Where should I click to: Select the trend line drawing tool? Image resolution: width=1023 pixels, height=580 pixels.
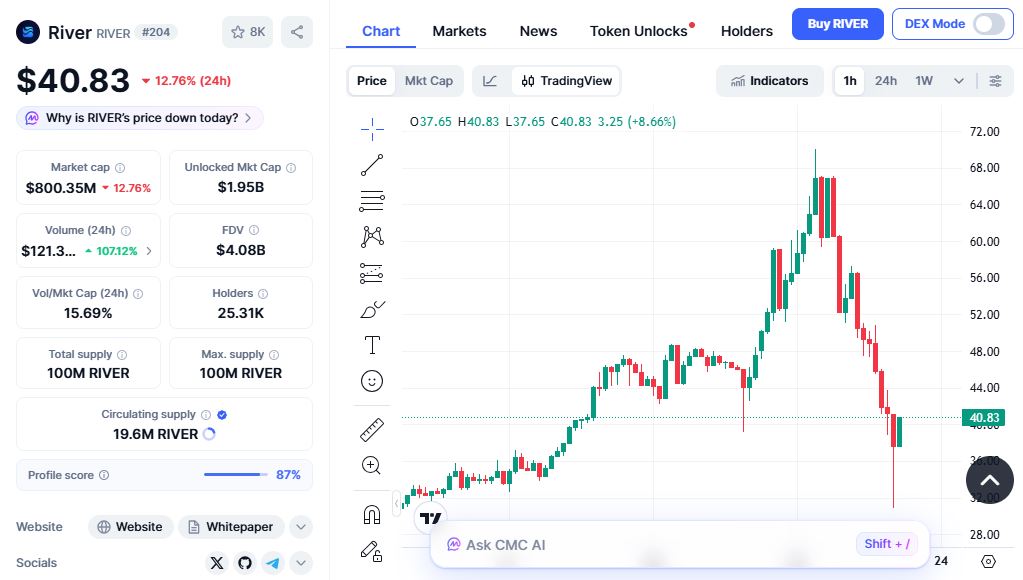point(372,165)
